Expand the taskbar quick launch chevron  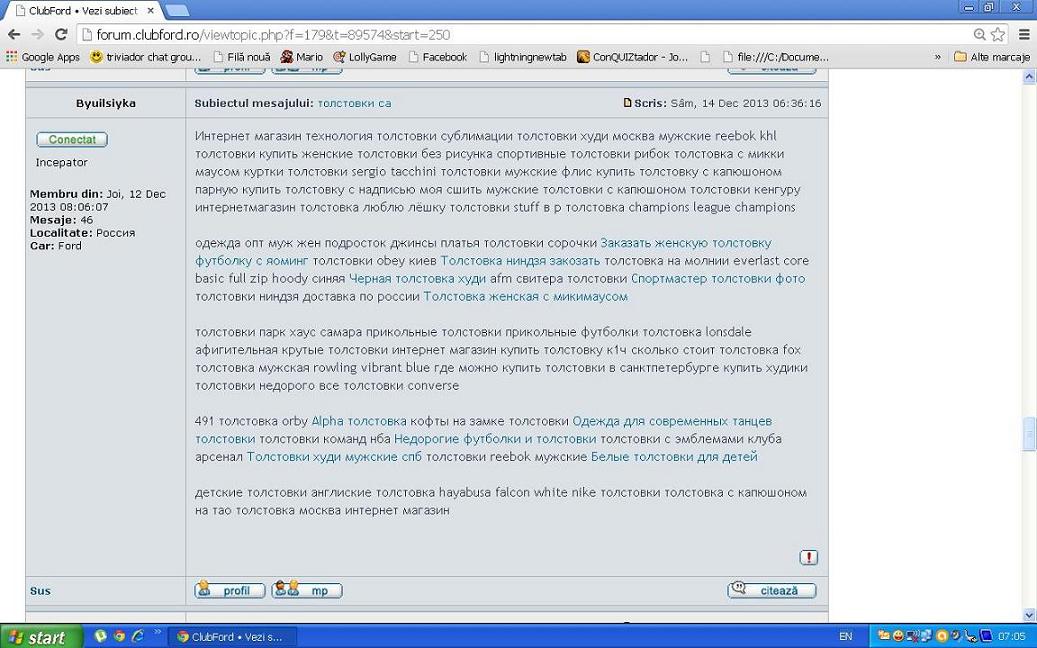(157, 634)
